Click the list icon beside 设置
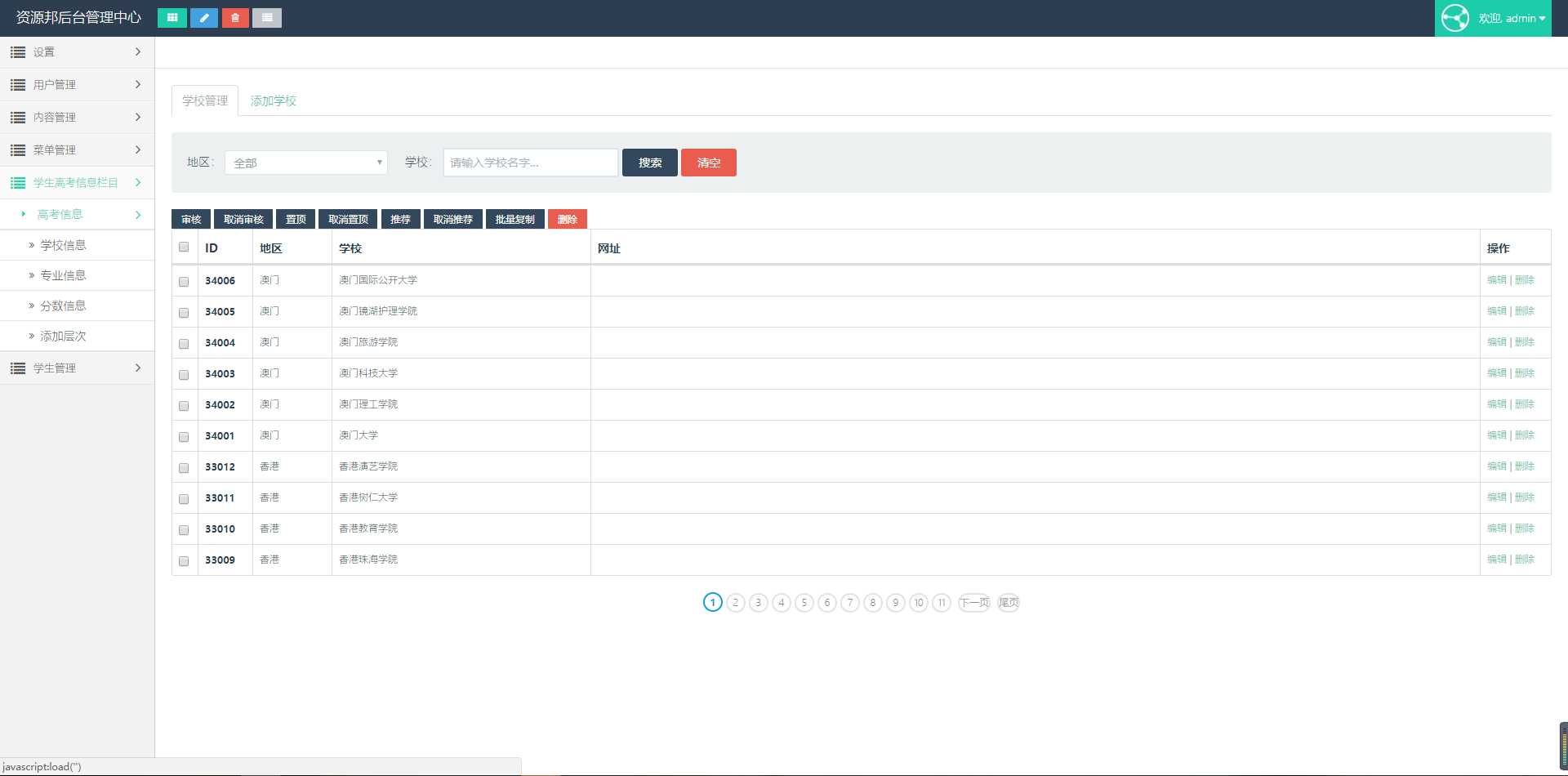Image resolution: width=1568 pixels, height=776 pixels. 18,52
